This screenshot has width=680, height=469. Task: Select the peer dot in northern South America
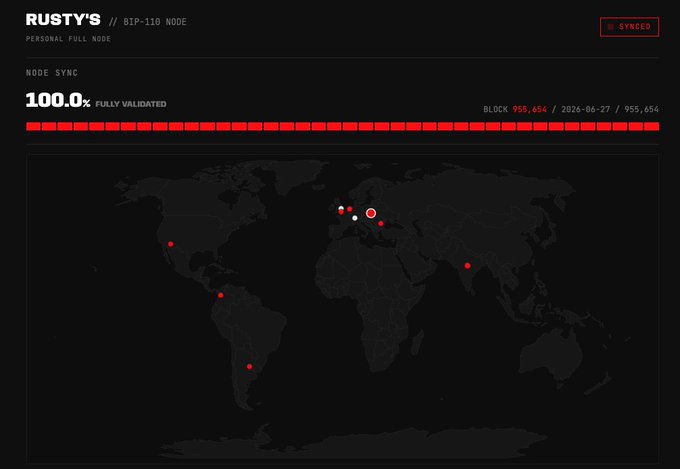[220, 295]
